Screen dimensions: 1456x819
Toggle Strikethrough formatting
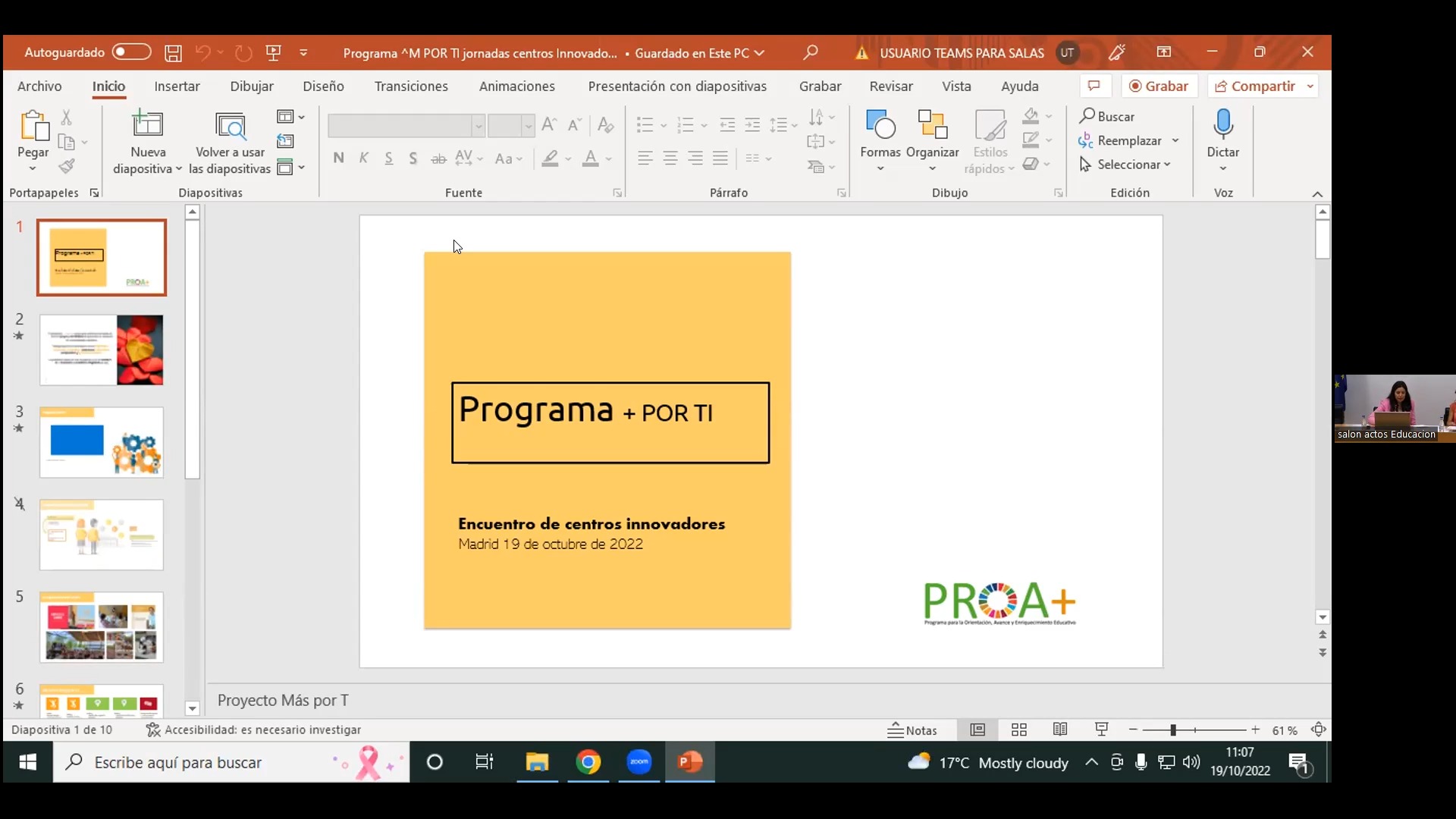point(438,158)
